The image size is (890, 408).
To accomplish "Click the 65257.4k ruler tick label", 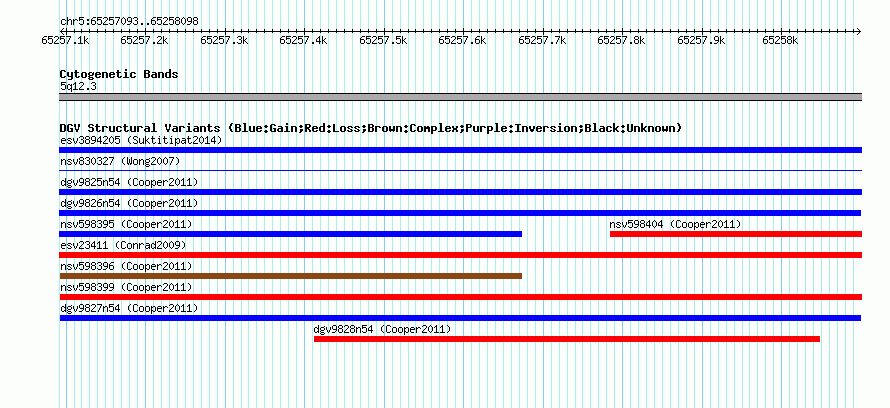I will pos(304,40).
